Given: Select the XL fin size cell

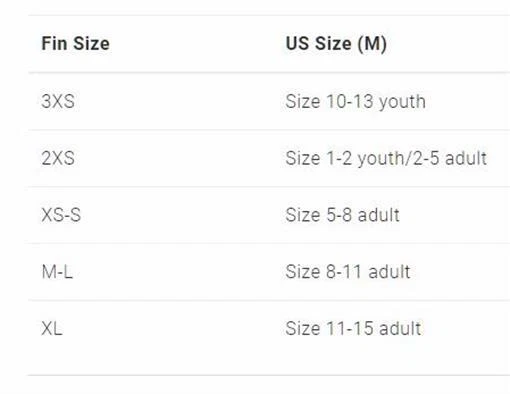Looking at the screenshot, I should [52, 328].
